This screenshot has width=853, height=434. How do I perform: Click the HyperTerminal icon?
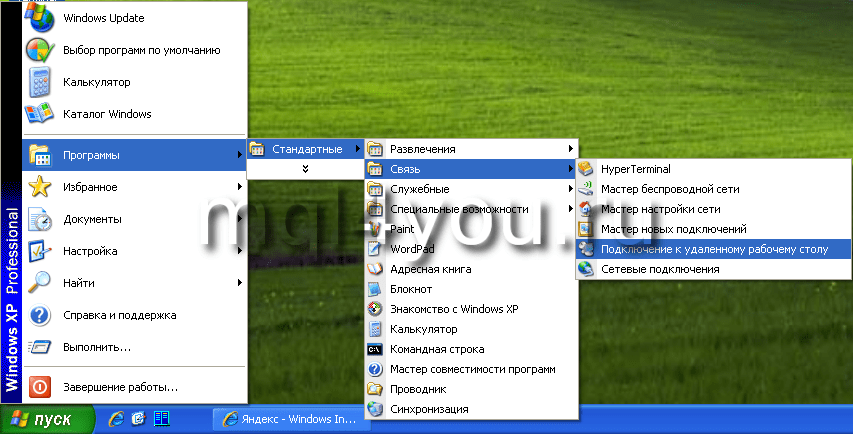[x=586, y=169]
